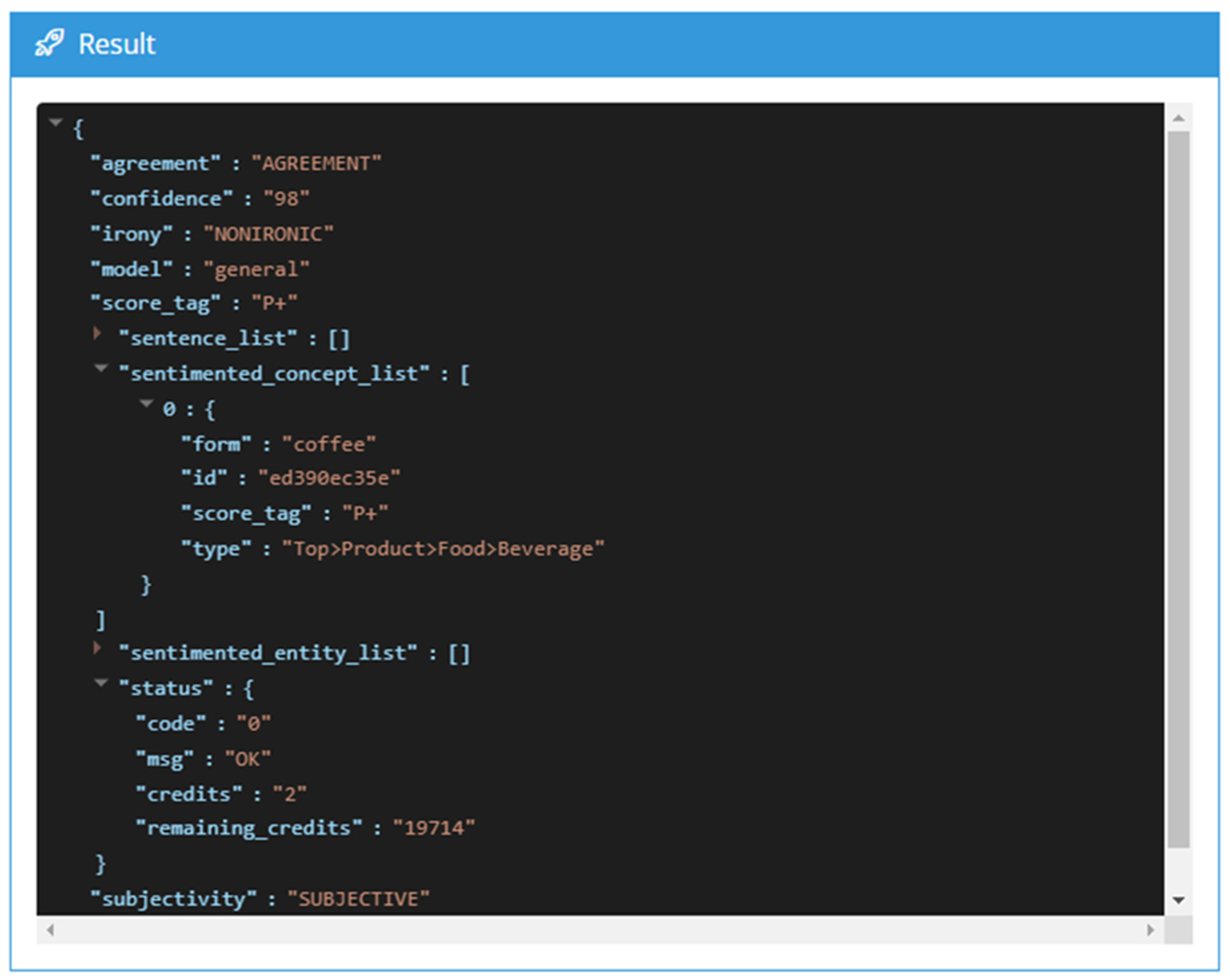Select the "AGREEMENT" value text

tap(316, 164)
